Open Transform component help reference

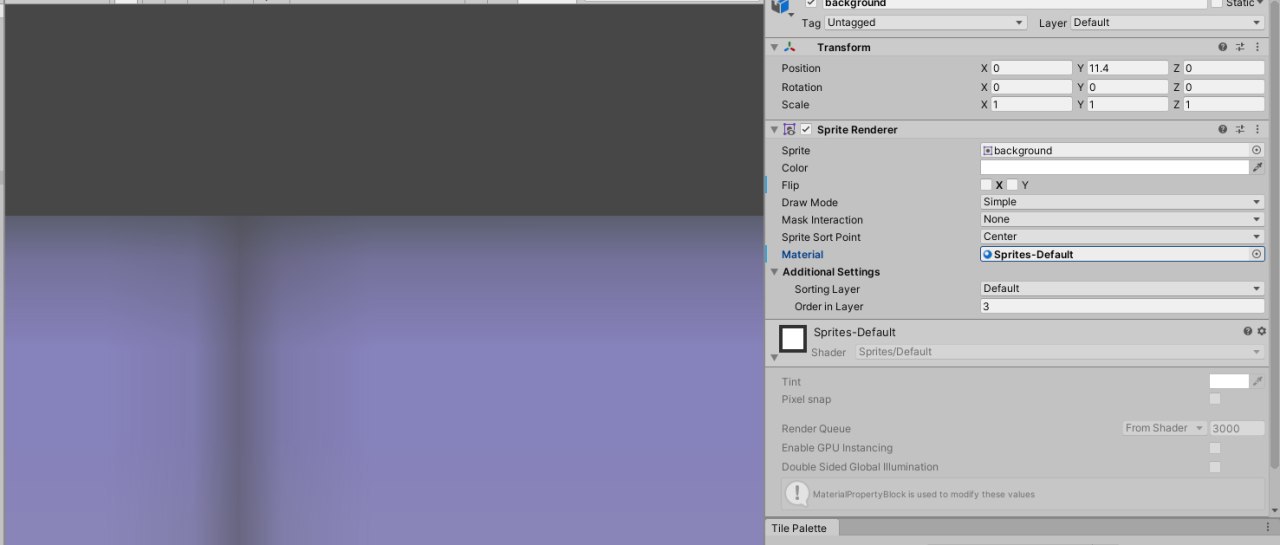pyautogui.click(x=1222, y=47)
